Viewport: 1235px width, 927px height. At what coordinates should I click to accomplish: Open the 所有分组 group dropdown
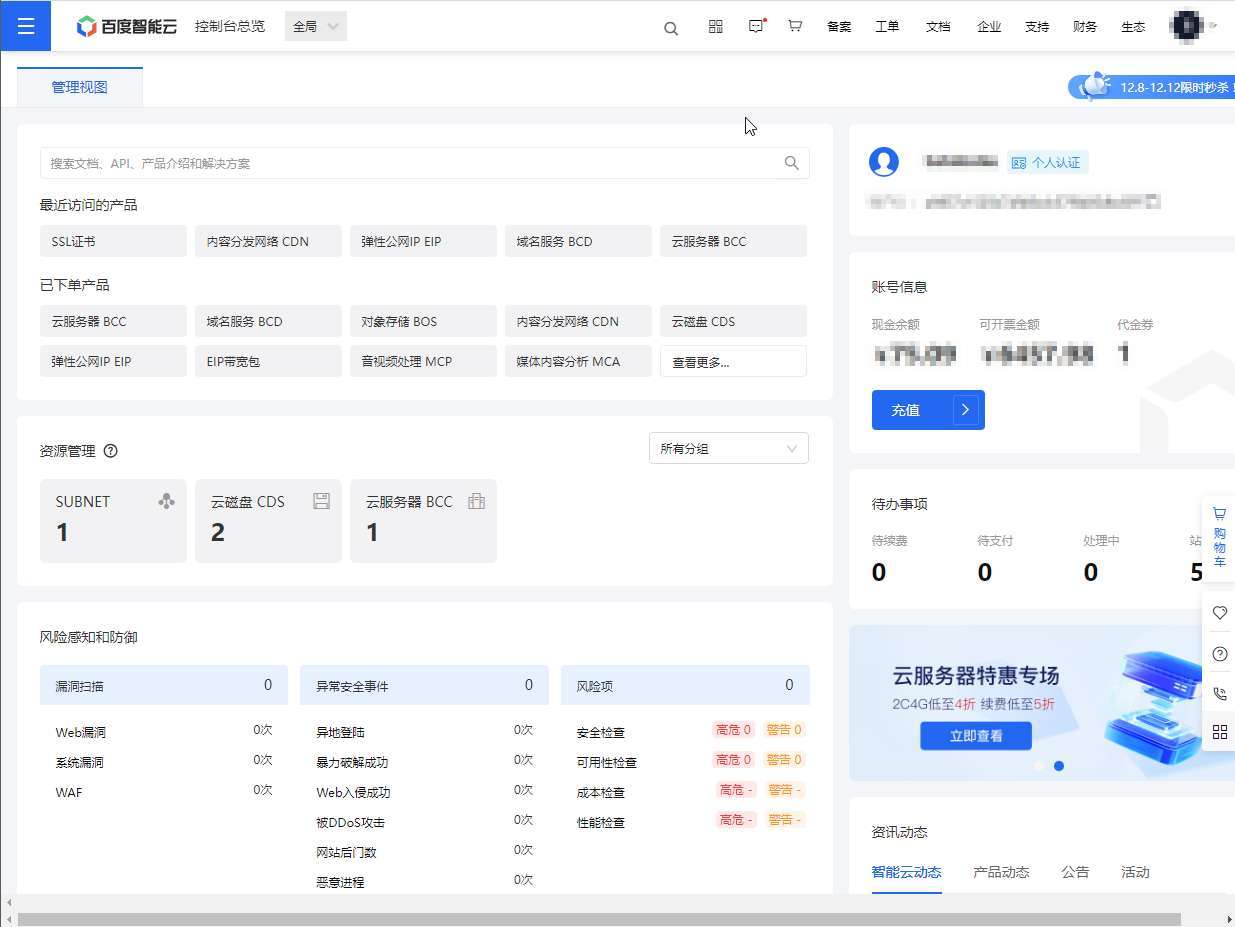pyautogui.click(x=729, y=449)
